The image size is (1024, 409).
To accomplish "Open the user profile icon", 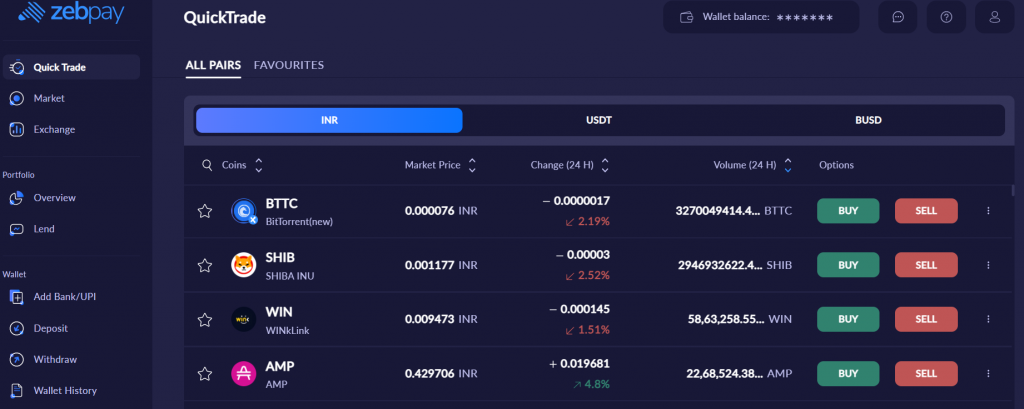I will pyautogui.click(x=994, y=17).
